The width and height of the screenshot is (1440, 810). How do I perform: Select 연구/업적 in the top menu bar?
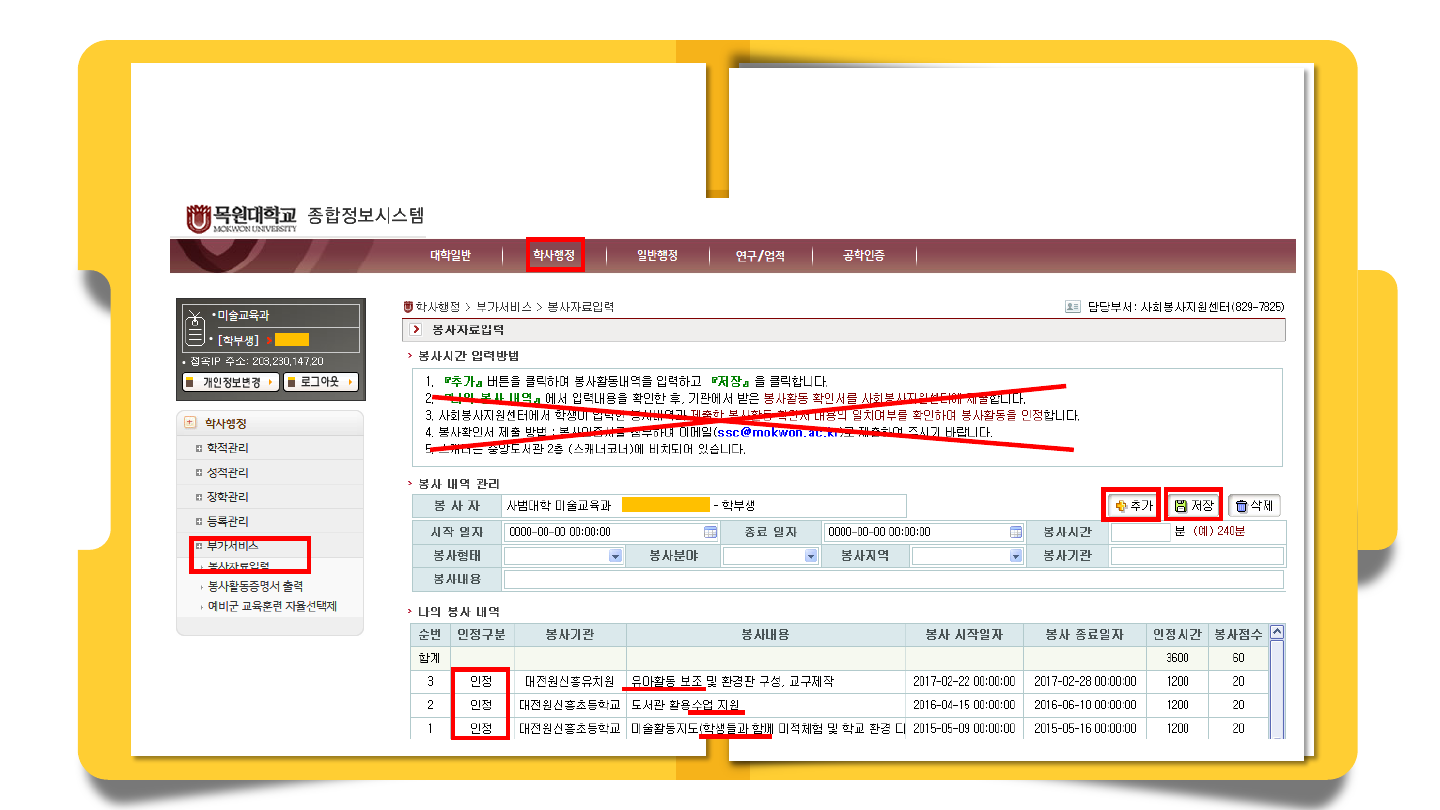tap(760, 256)
